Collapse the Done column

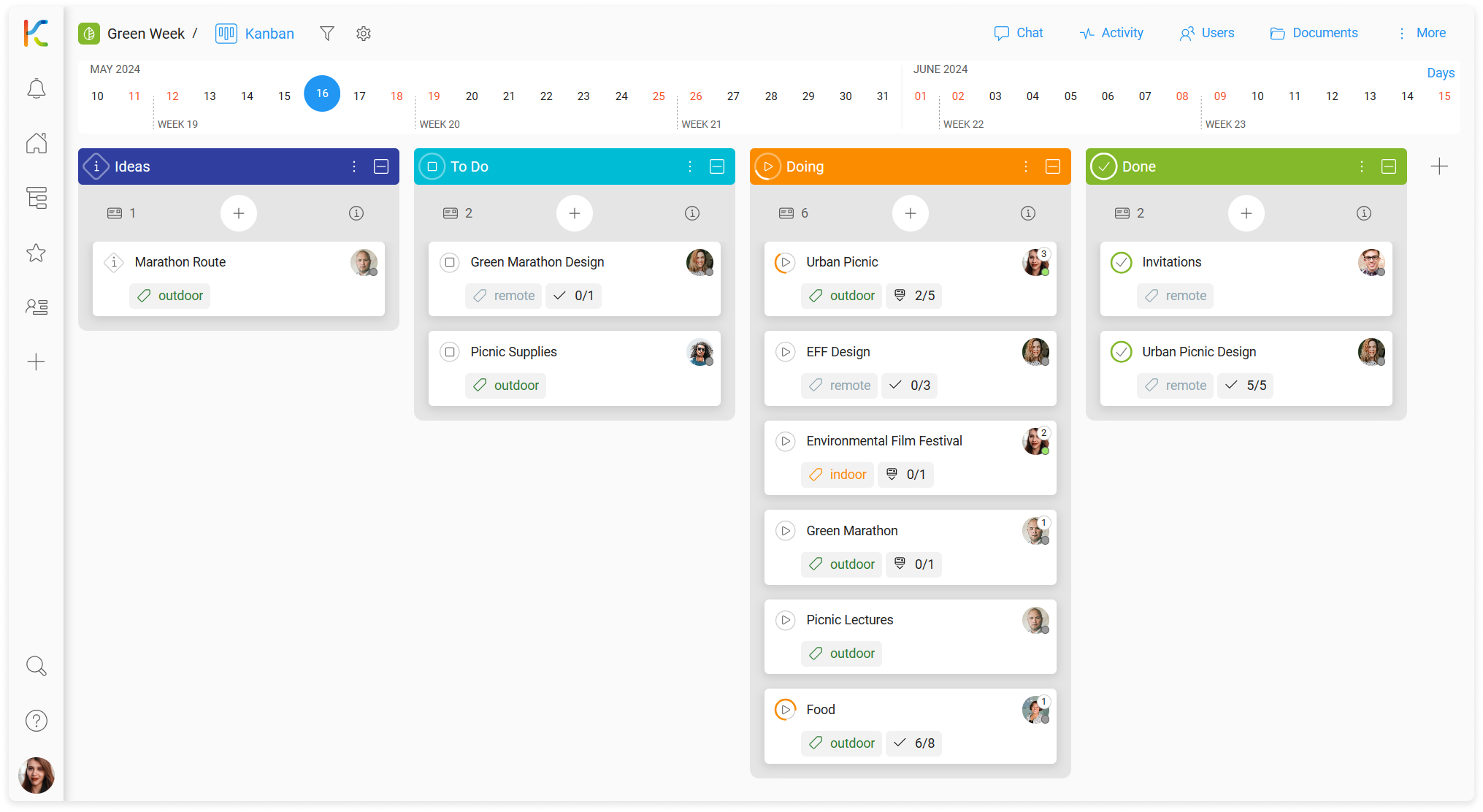[1389, 166]
